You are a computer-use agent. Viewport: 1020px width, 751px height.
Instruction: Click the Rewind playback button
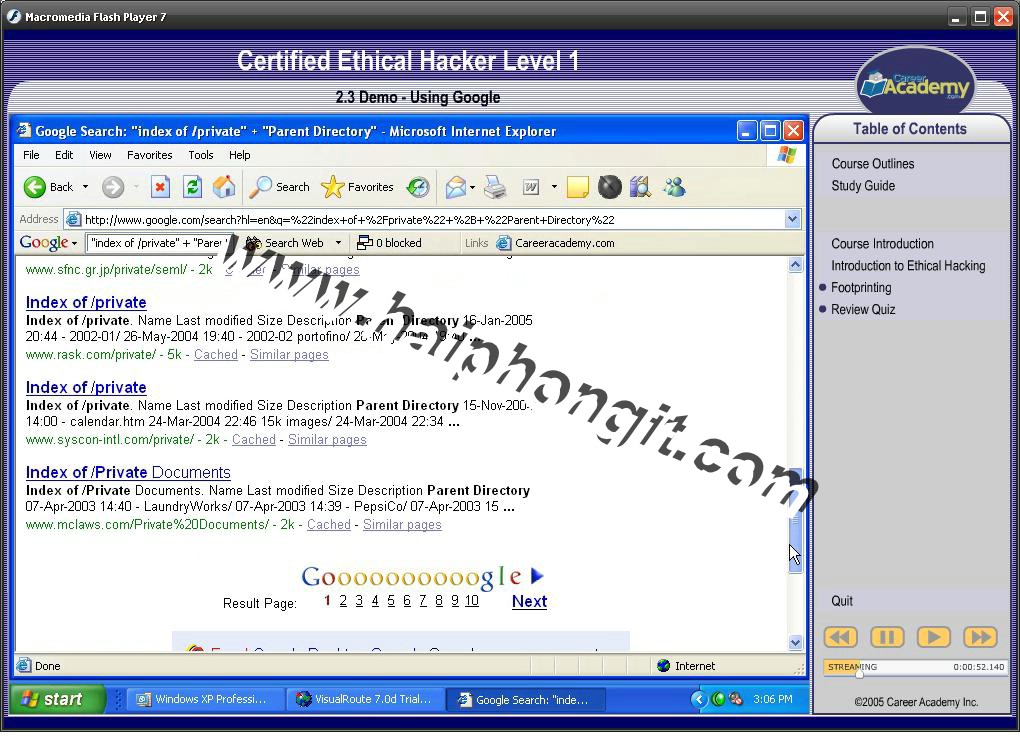point(840,637)
